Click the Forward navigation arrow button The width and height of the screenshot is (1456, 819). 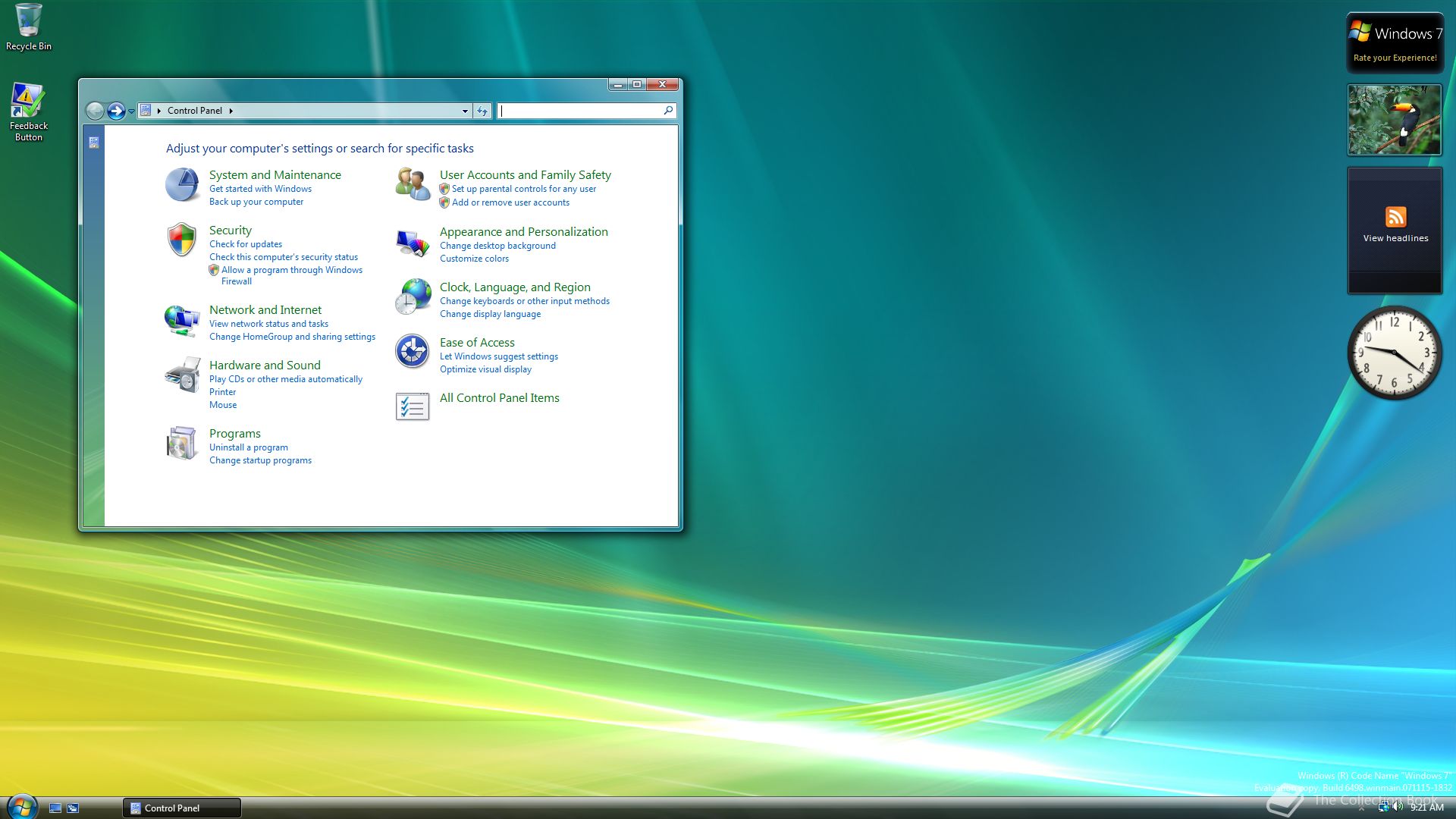click(x=116, y=111)
